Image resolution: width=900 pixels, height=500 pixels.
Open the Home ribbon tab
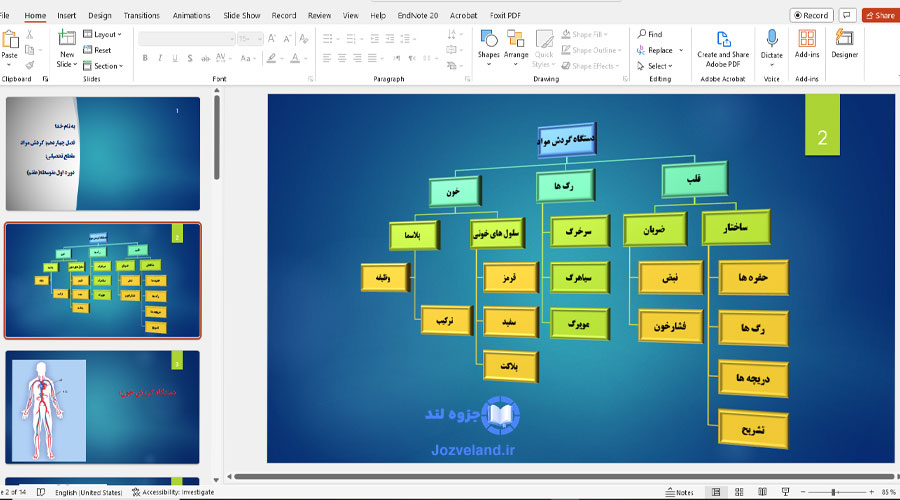click(35, 15)
